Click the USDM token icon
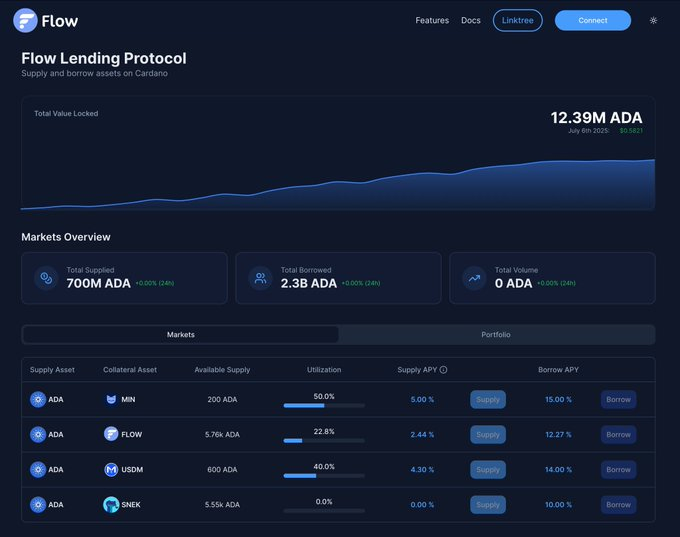Image resolution: width=680 pixels, height=537 pixels. click(111, 469)
